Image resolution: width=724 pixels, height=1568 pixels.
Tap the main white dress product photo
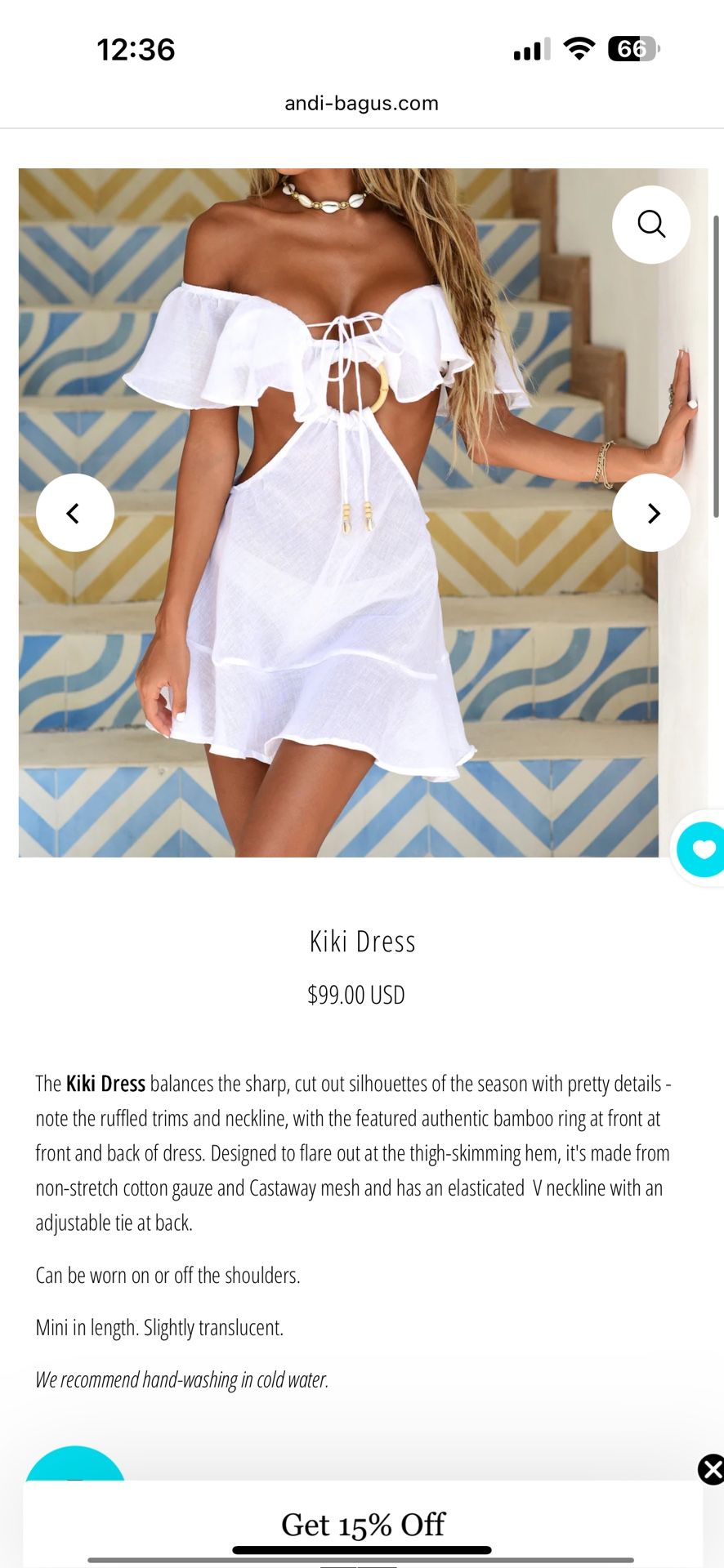click(338, 513)
